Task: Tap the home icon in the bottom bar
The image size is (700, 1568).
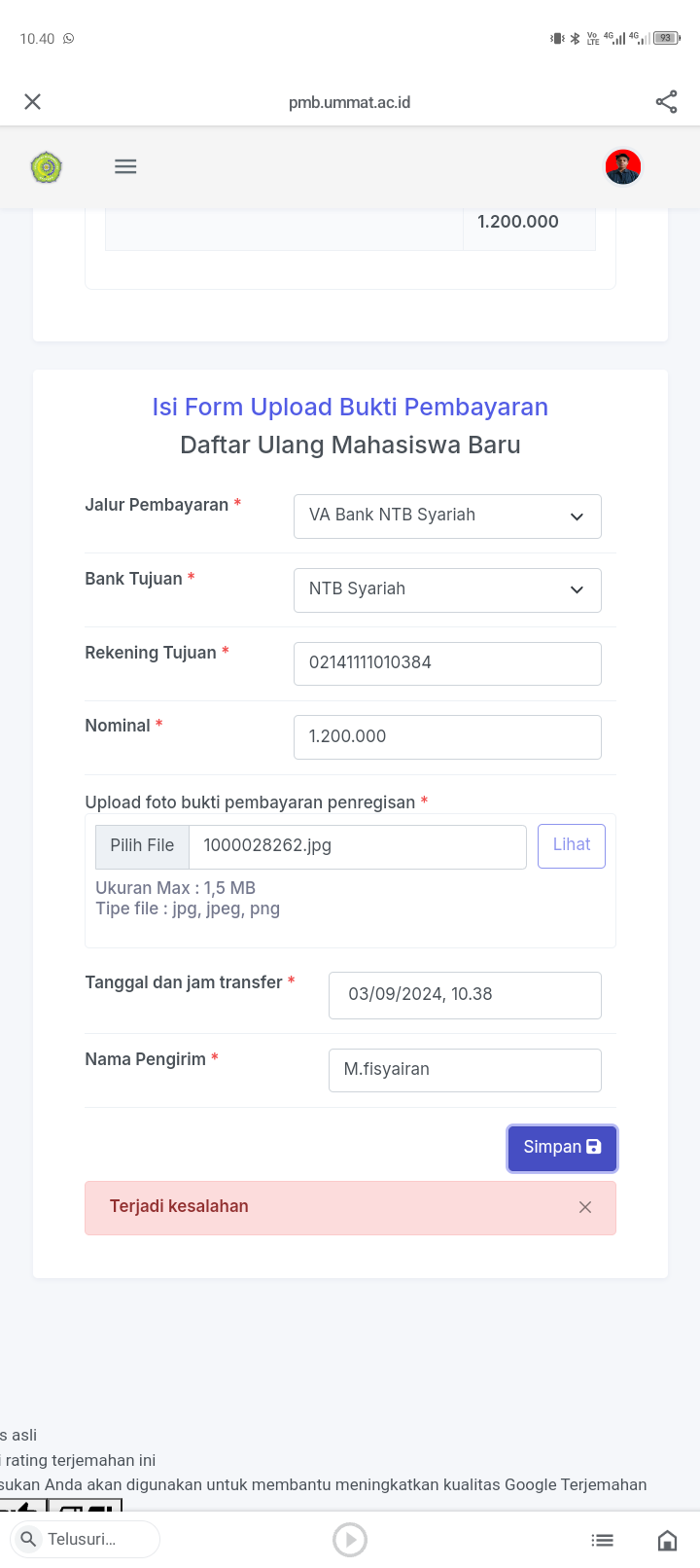Action: pyautogui.click(x=667, y=1540)
